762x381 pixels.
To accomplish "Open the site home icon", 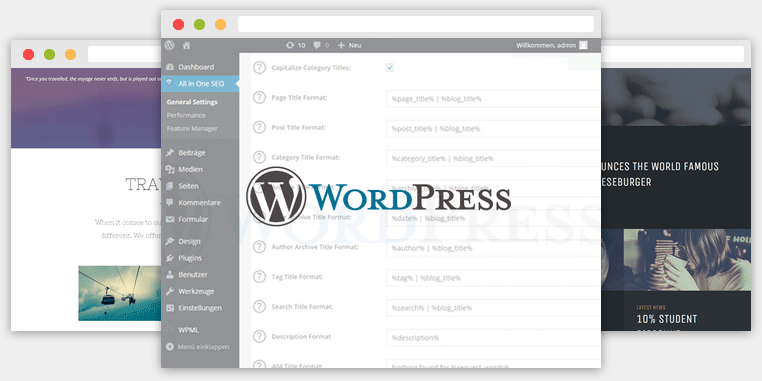I will tap(186, 45).
